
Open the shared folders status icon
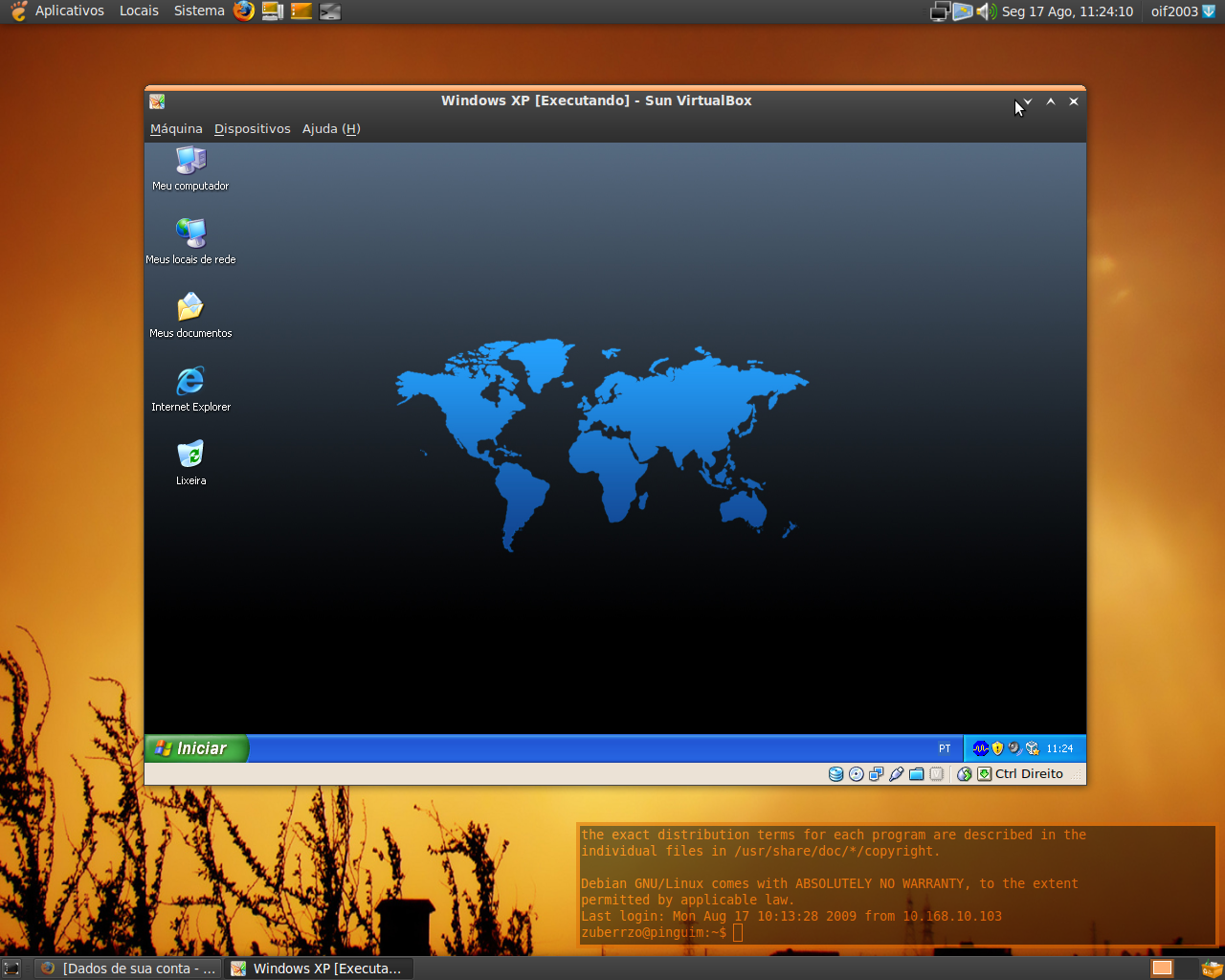click(916, 774)
